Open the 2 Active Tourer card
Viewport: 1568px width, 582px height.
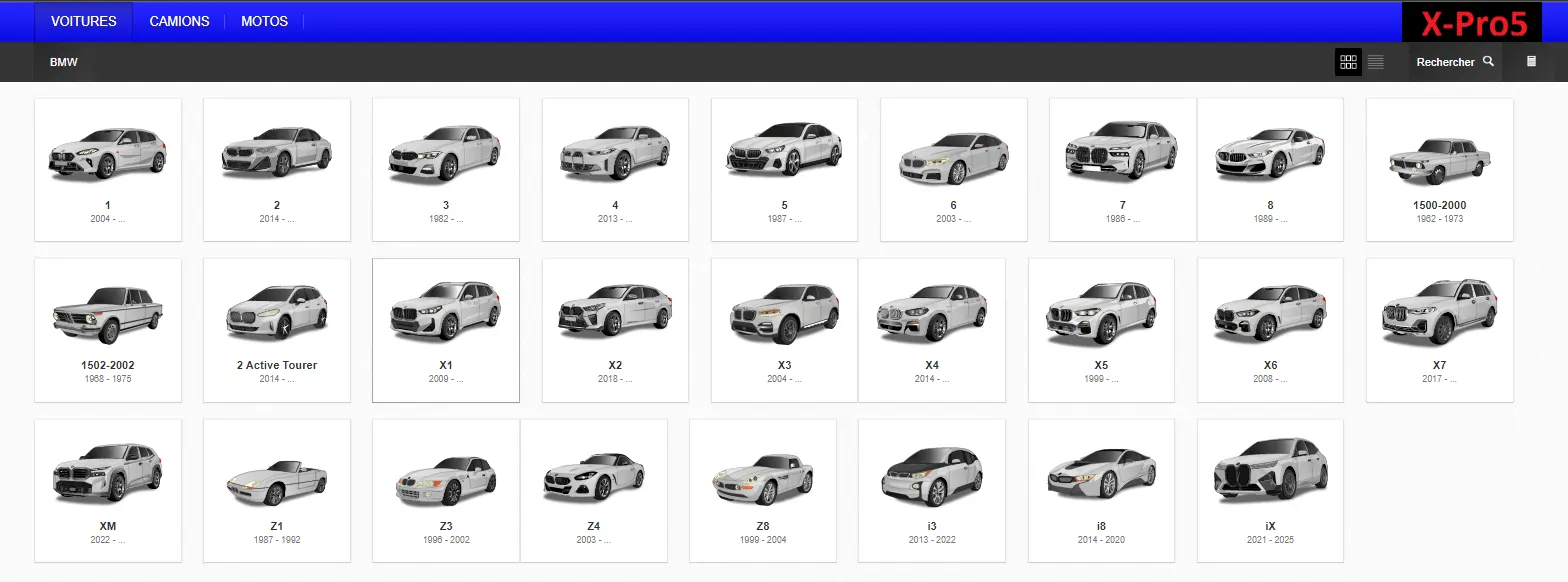pyautogui.click(x=277, y=330)
